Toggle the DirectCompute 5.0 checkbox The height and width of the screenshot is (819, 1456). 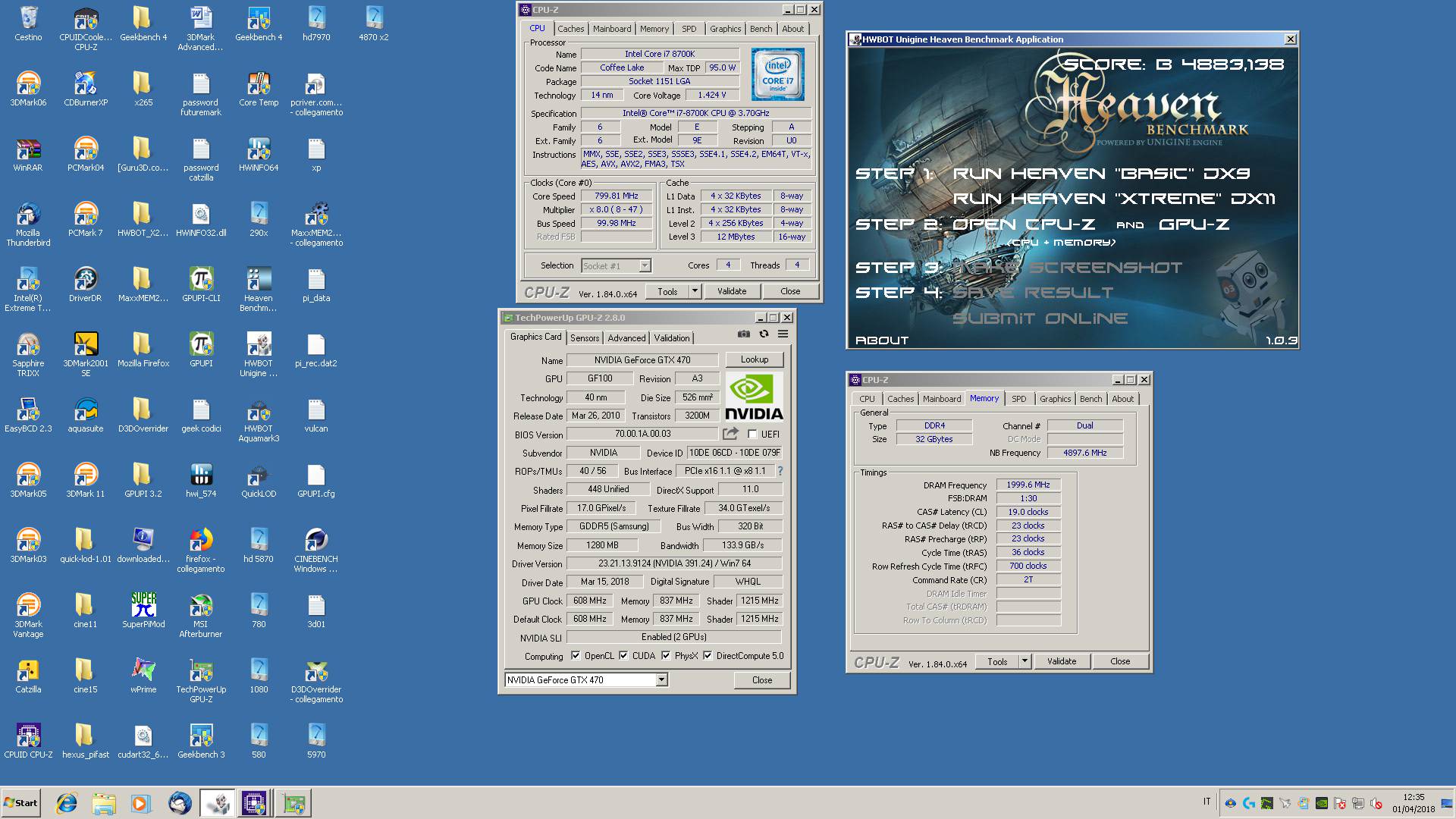pyautogui.click(x=708, y=656)
